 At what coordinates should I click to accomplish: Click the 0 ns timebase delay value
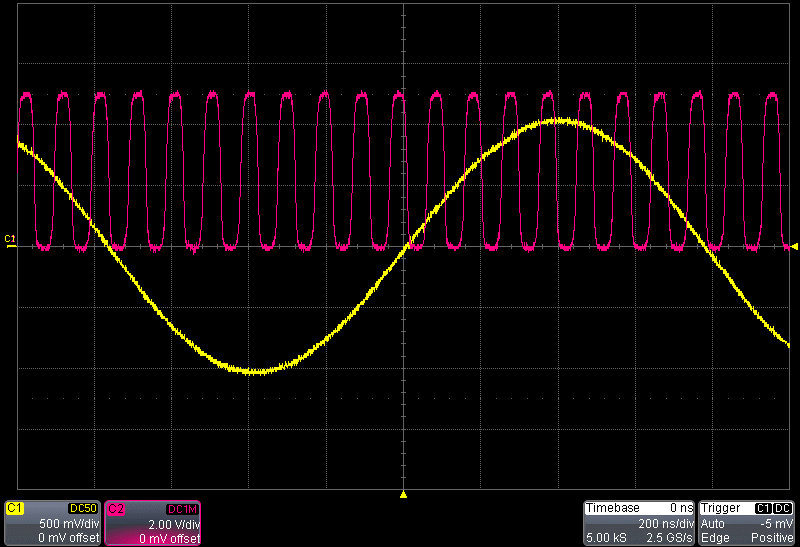pos(682,508)
